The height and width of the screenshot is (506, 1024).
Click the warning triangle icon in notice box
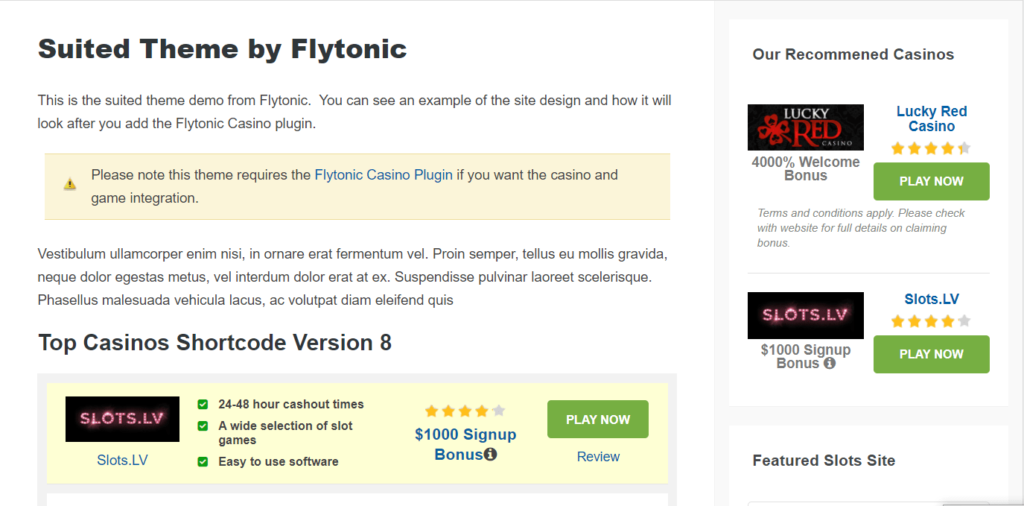(70, 185)
